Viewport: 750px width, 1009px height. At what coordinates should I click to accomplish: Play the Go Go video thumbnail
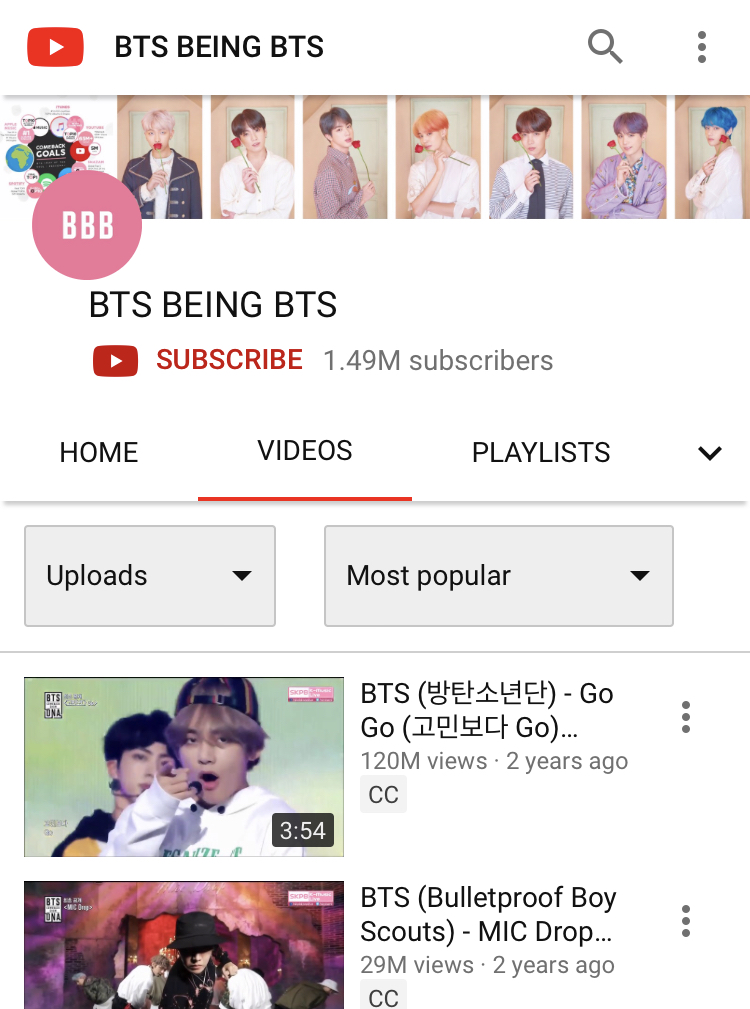coord(184,766)
